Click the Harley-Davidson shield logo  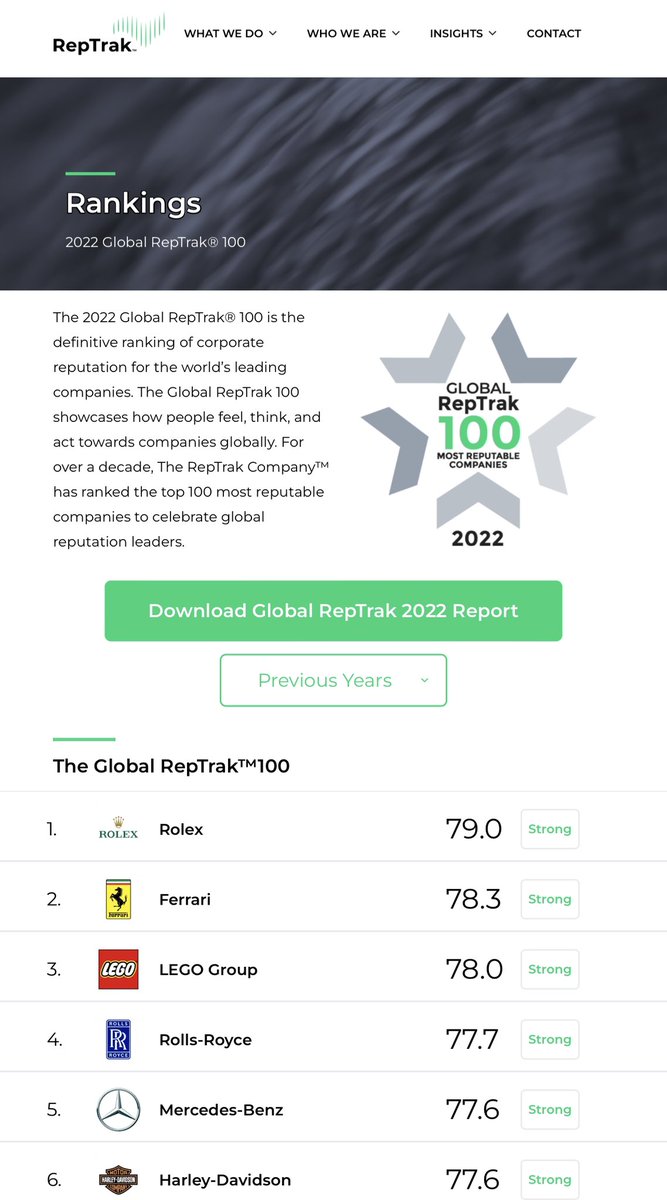118,1180
